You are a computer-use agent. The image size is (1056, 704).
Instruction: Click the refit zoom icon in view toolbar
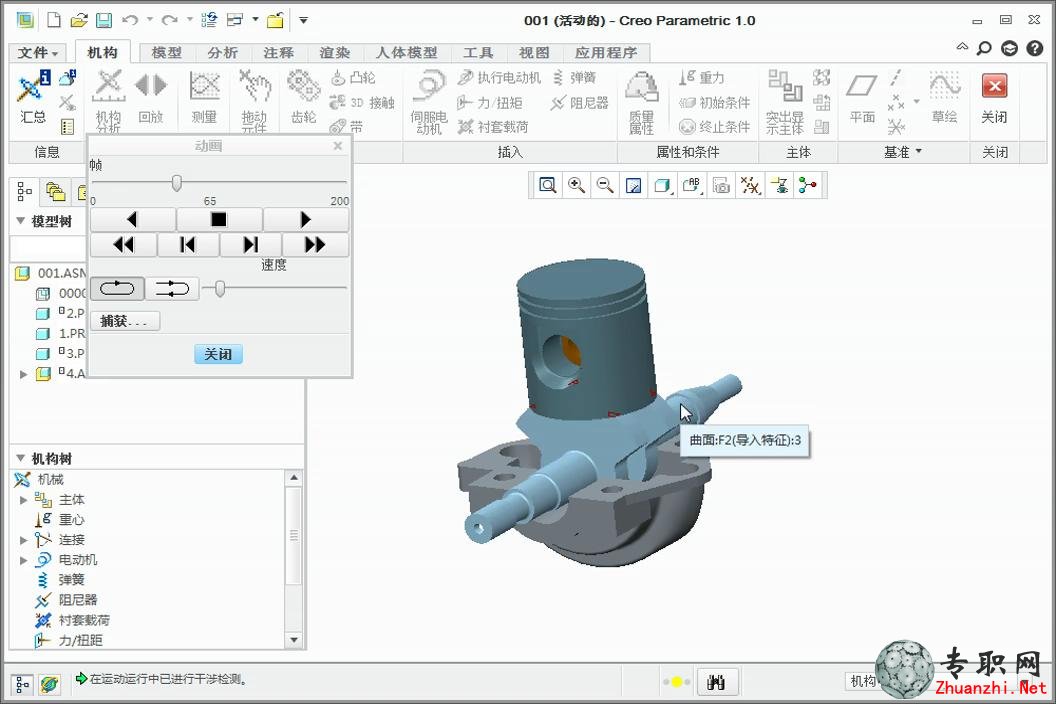click(x=548, y=185)
